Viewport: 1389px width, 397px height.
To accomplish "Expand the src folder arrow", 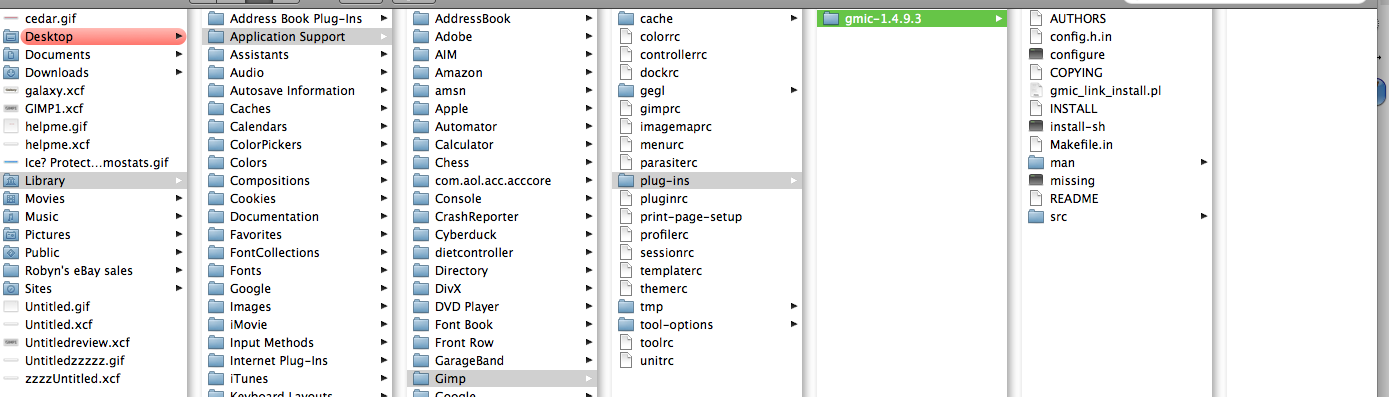I will point(1204,217).
